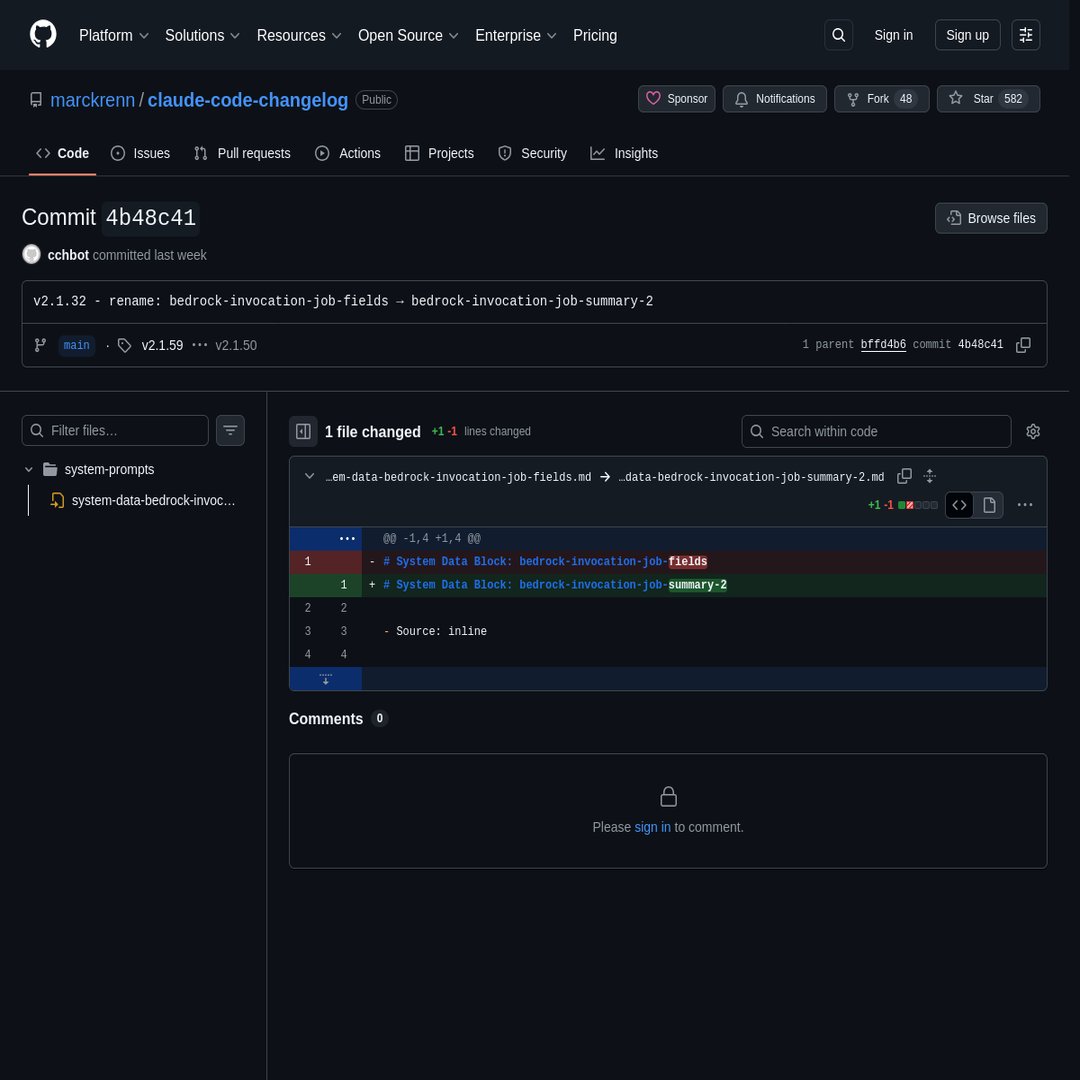The width and height of the screenshot is (1080, 1080).
Task: Open GitHub homepage logo
Action: (43, 34)
